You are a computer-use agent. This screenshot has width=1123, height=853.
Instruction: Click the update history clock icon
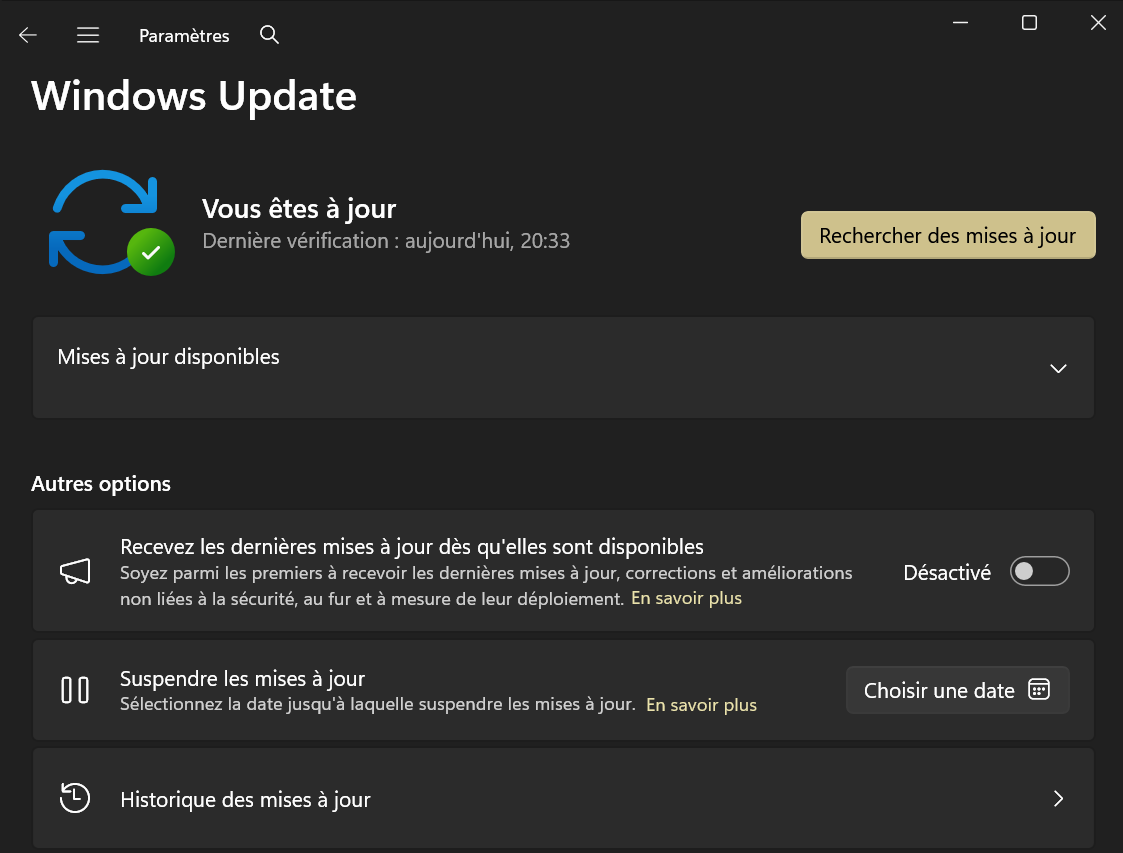point(75,798)
